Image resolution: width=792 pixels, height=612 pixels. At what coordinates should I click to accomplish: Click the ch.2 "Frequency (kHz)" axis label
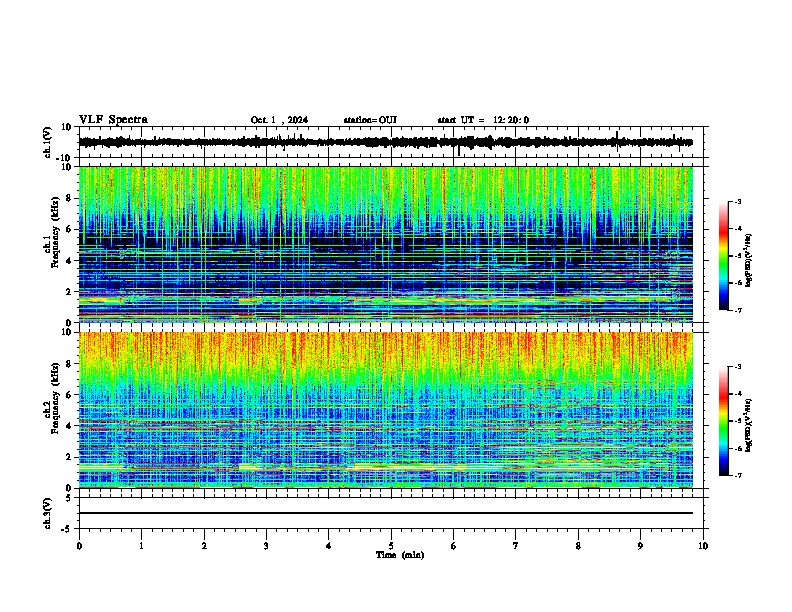pyautogui.click(x=55, y=398)
